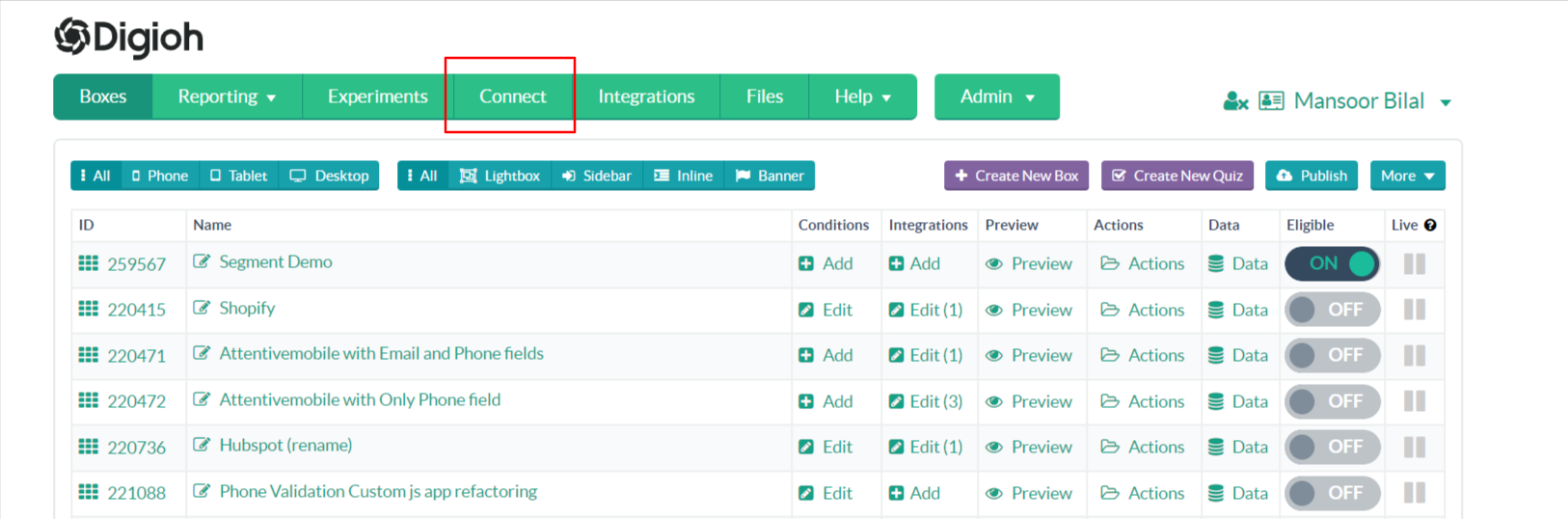Open the Boxes tab
Viewport: 1568px width, 519px height.
tap(103, 96)
